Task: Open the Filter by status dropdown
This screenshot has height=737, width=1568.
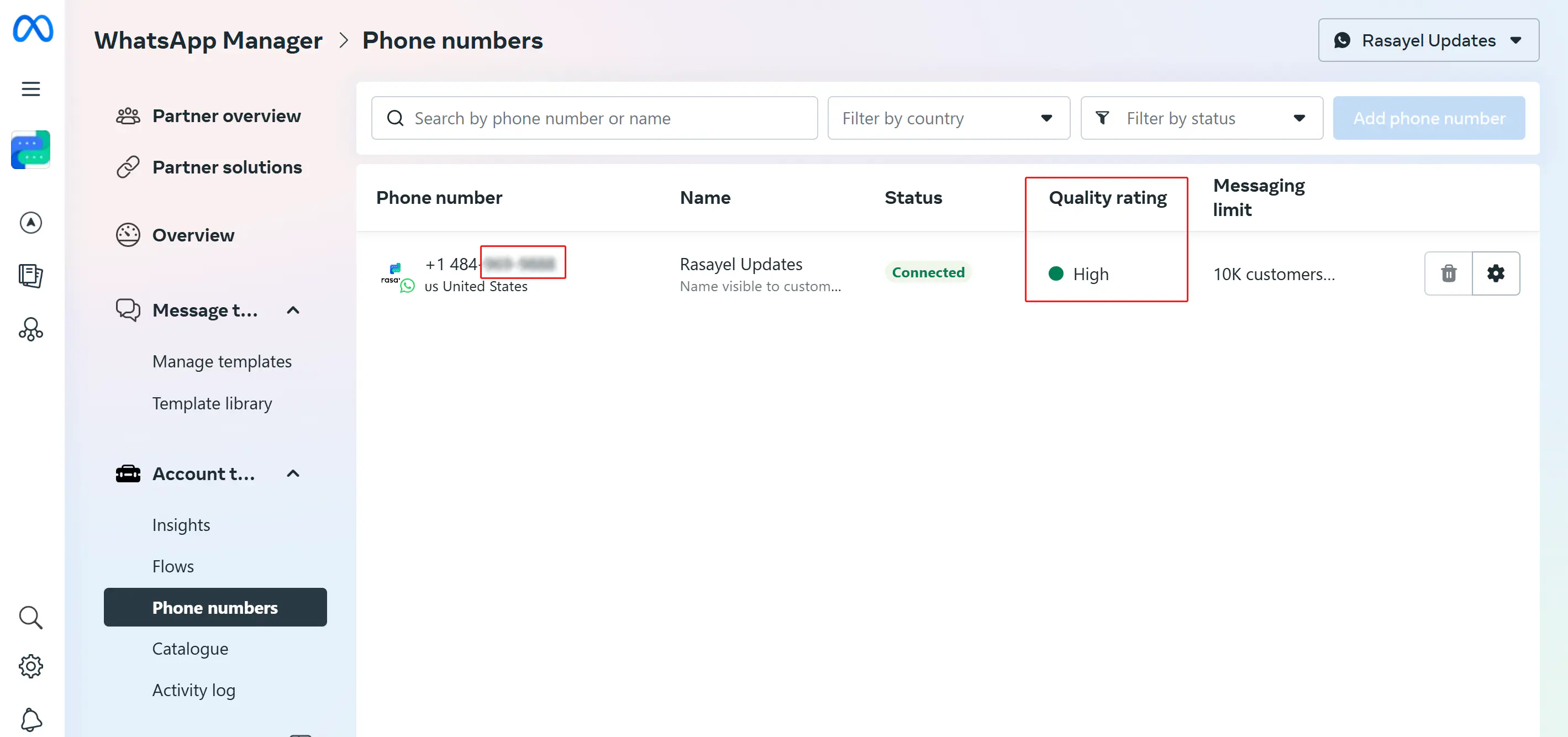Action: pos(1201,118)
